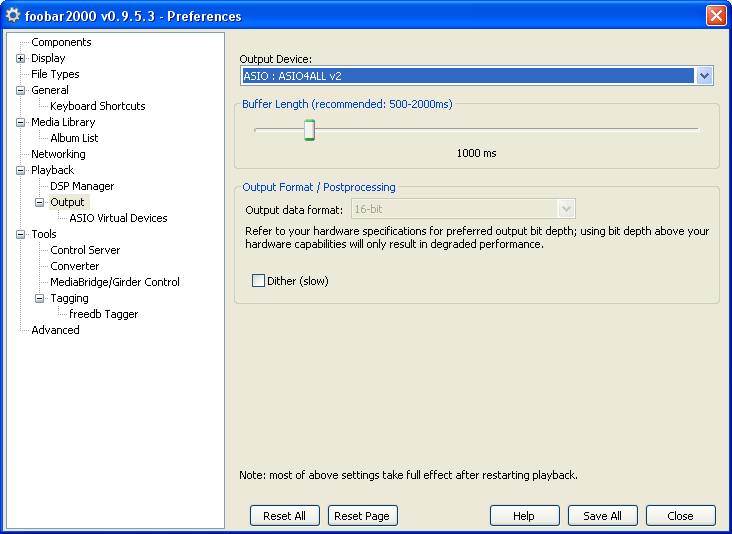
Task: Click the Reset Page button
Action: [362, 516]
